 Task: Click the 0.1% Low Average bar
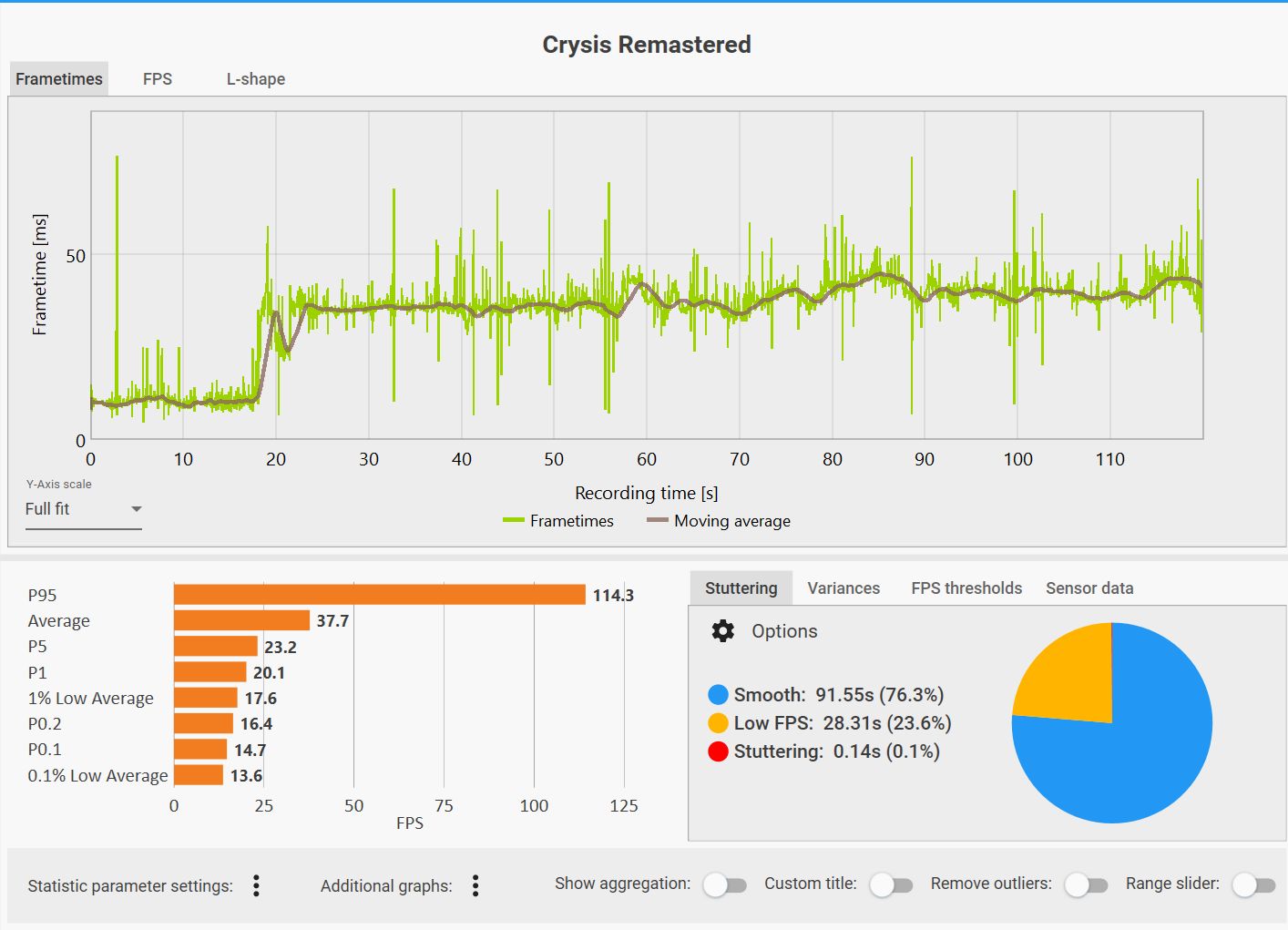point(199,775)
